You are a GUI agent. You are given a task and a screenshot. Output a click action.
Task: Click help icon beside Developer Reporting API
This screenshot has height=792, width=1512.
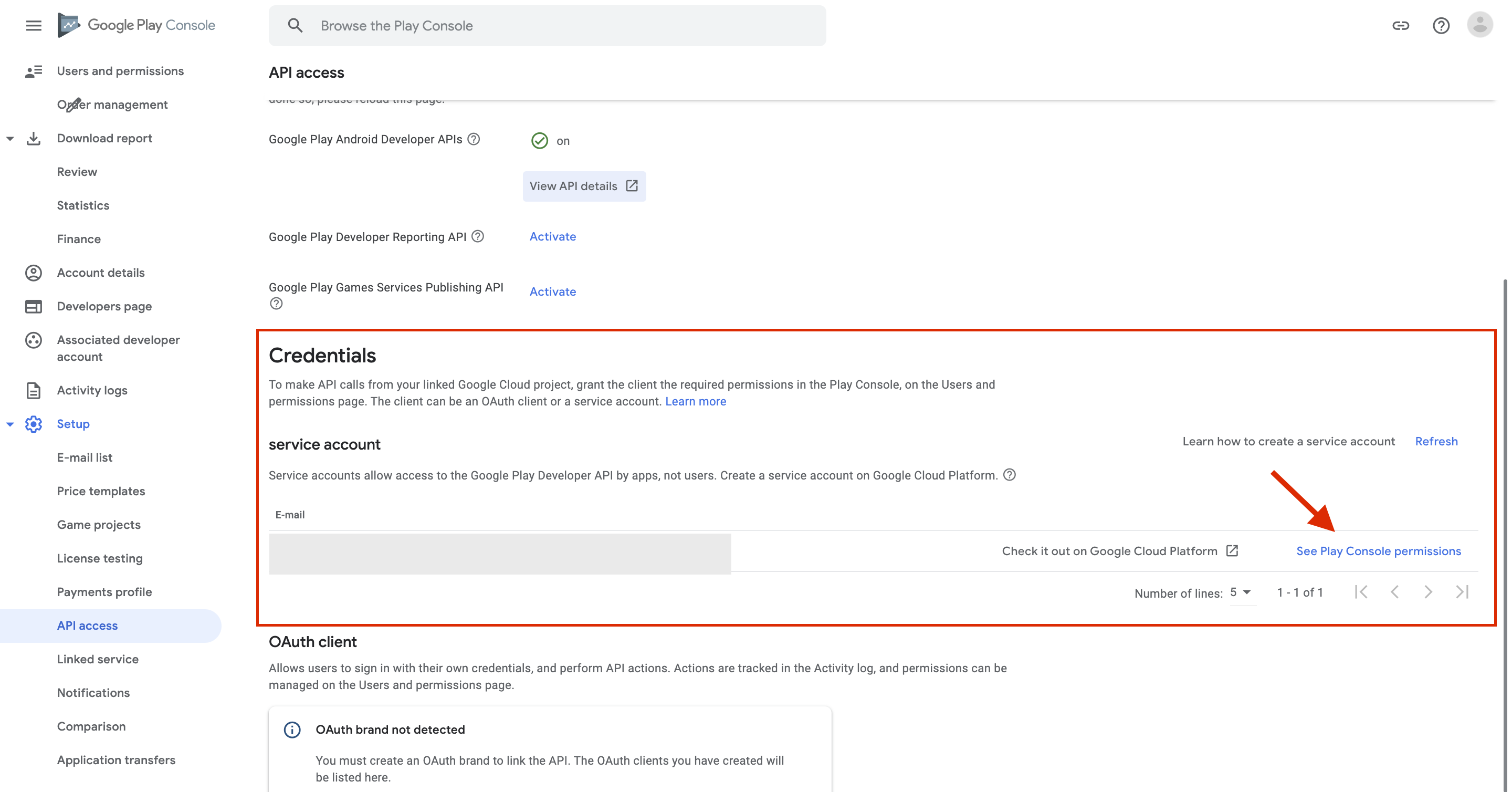(x=478, y=236)
